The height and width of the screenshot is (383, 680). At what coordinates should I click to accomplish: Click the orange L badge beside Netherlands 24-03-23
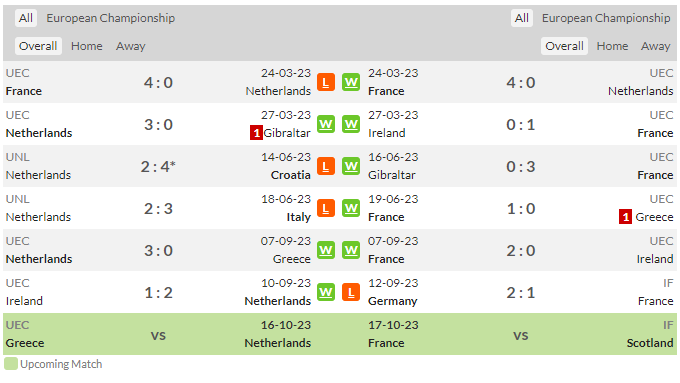tap(326, 82)
